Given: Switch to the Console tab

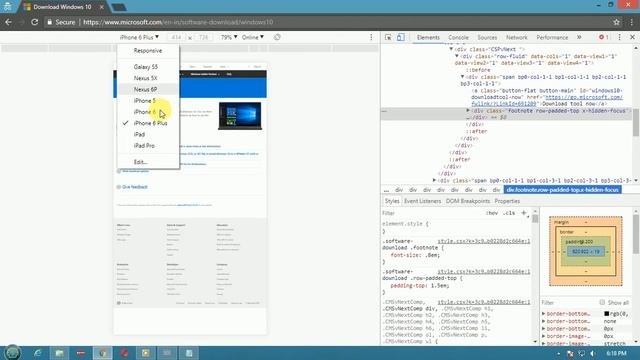Looking at the screenshot, I should [458, 37].
